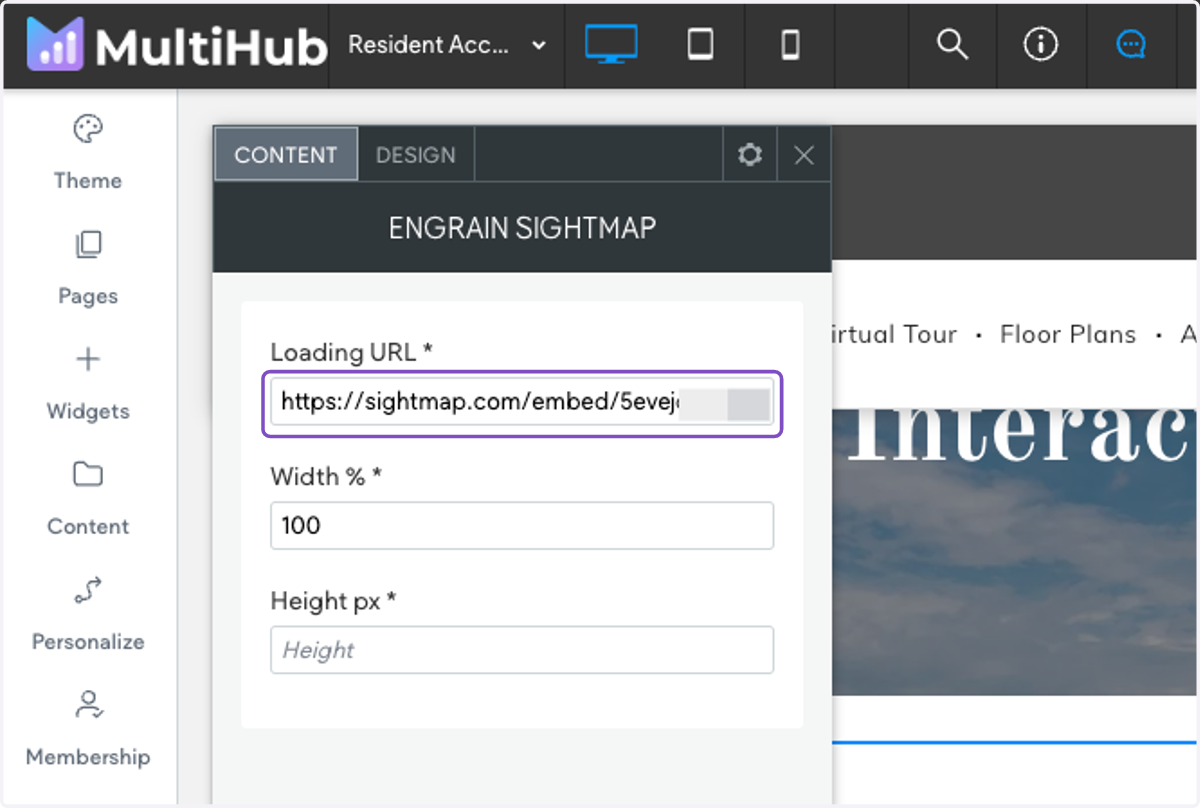Click the Width % input field
Viewport: 1200px width, 808px height.
522,525
